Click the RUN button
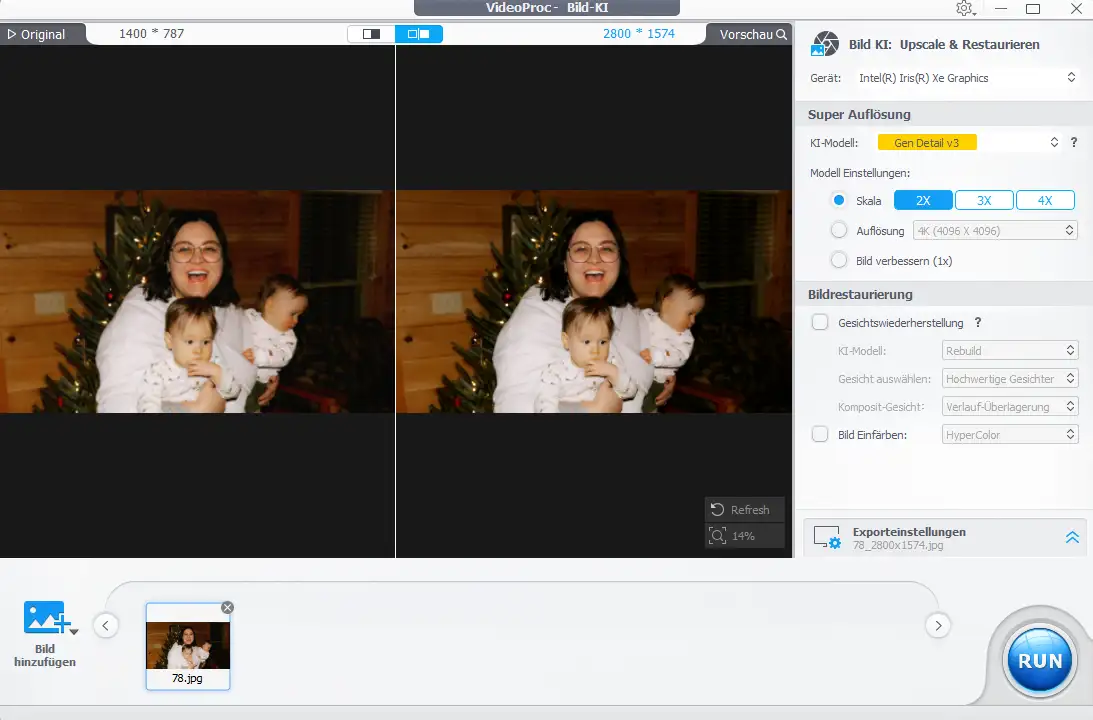 pyautogui.click(x=1039, y=660)
